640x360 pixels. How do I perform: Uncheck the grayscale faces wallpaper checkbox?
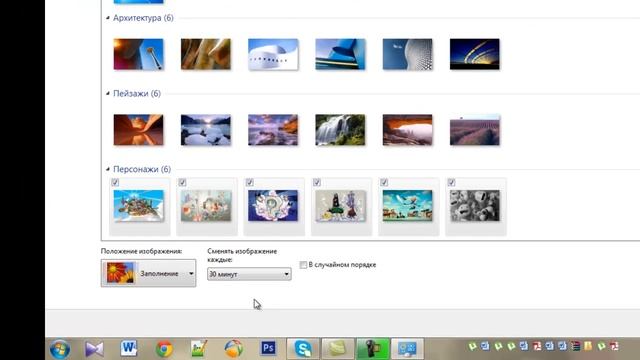tap(451, 182)
